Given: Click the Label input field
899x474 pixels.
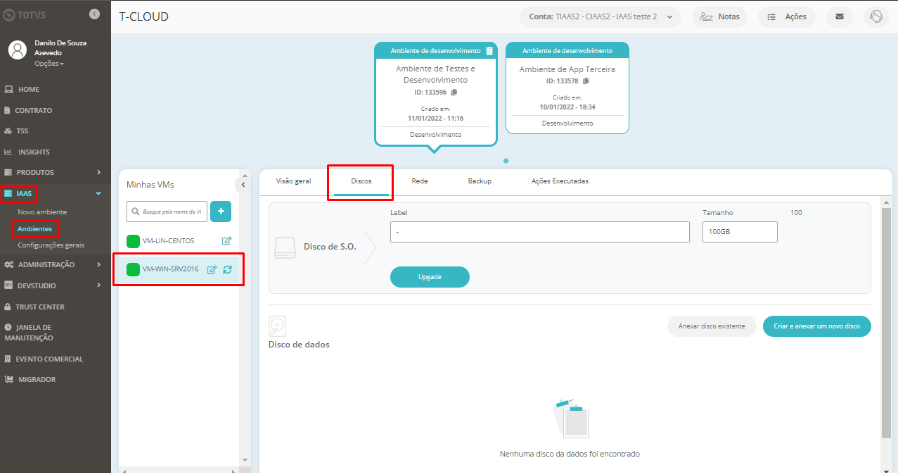Looking at the screenshot, I should point(540,232).
